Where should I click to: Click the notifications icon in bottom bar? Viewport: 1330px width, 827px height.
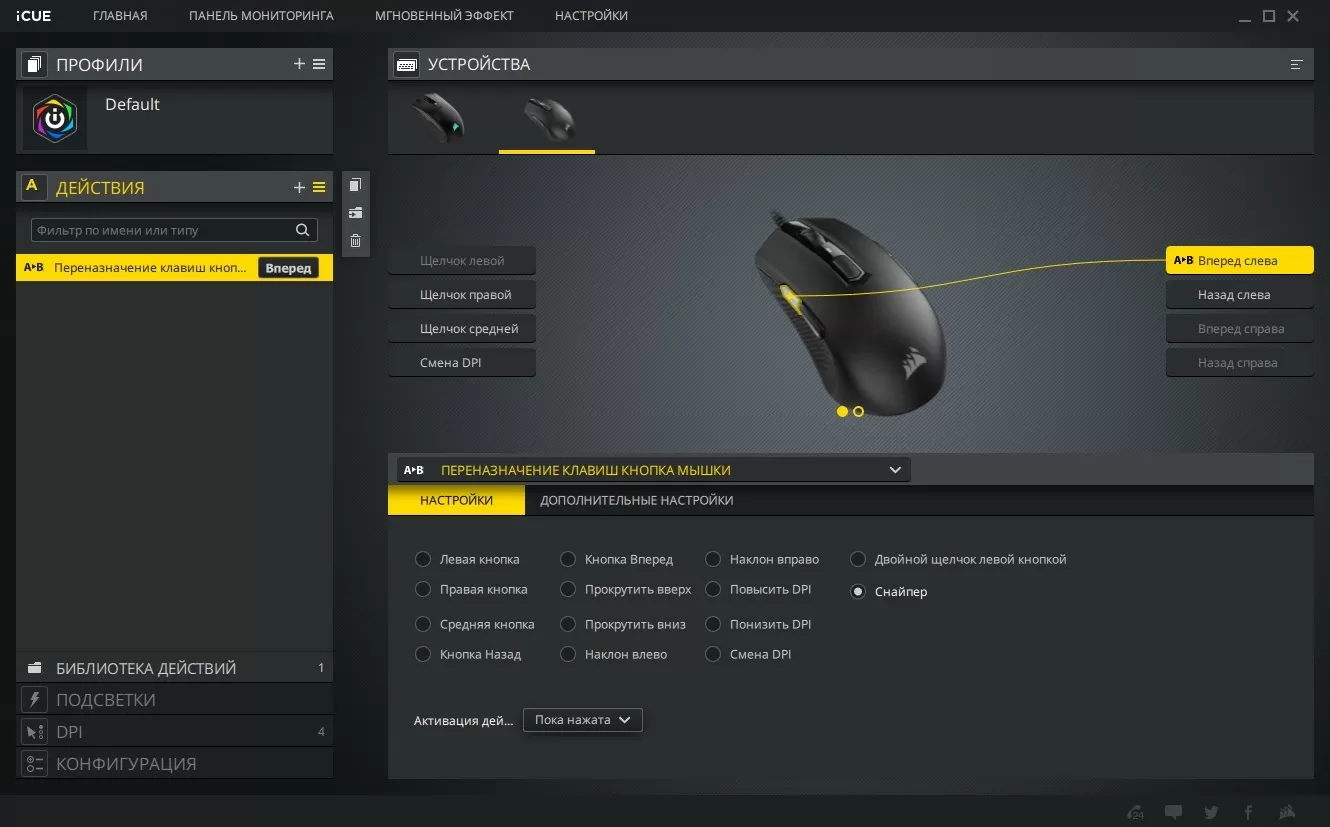1135,812
